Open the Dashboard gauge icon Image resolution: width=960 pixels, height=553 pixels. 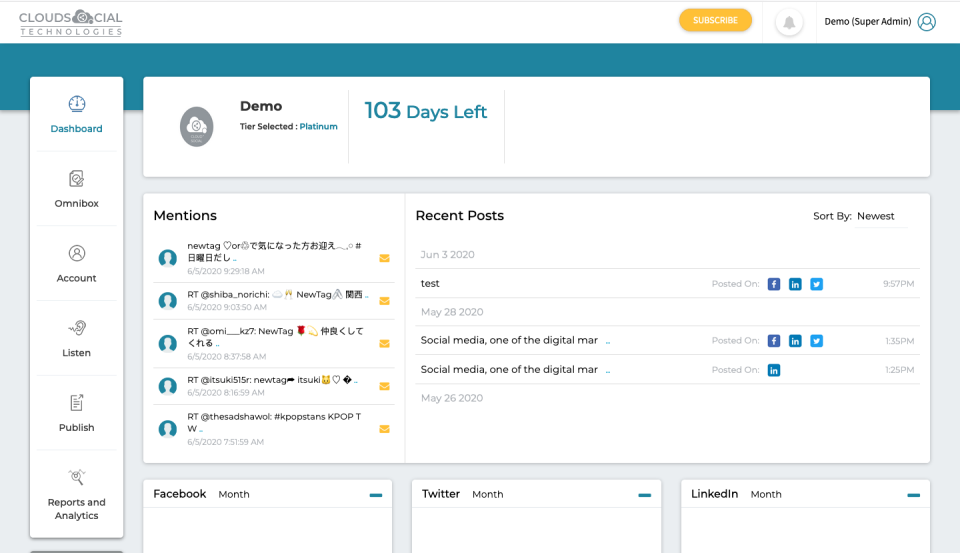(x=77, y=103)
